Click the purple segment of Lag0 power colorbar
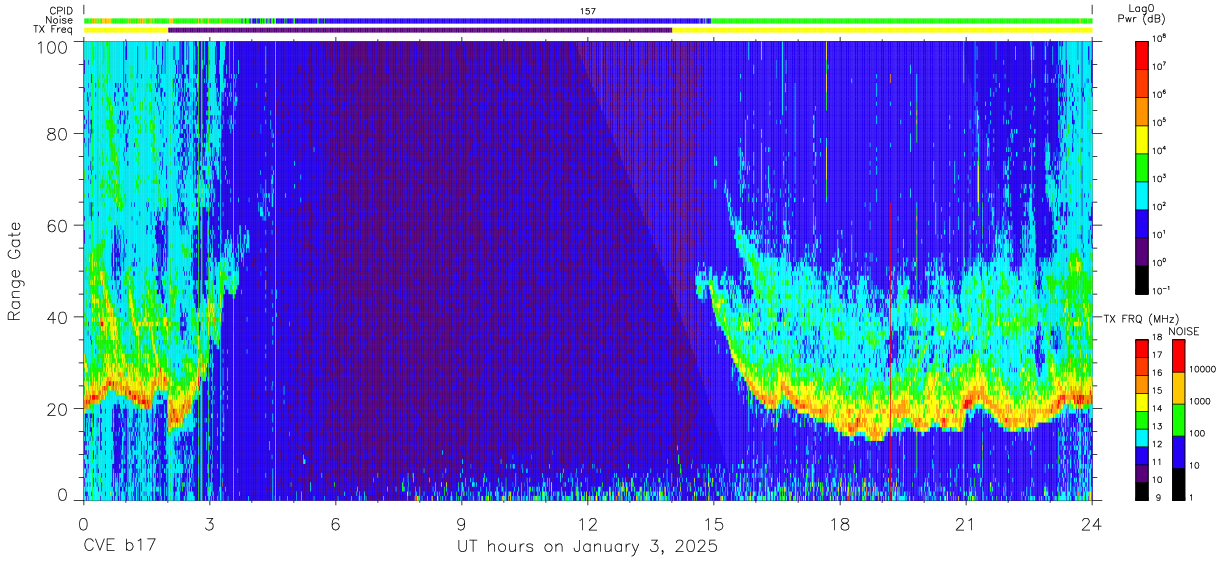The width and height of the screenshot is (1228, 567). pos(1142,249)
